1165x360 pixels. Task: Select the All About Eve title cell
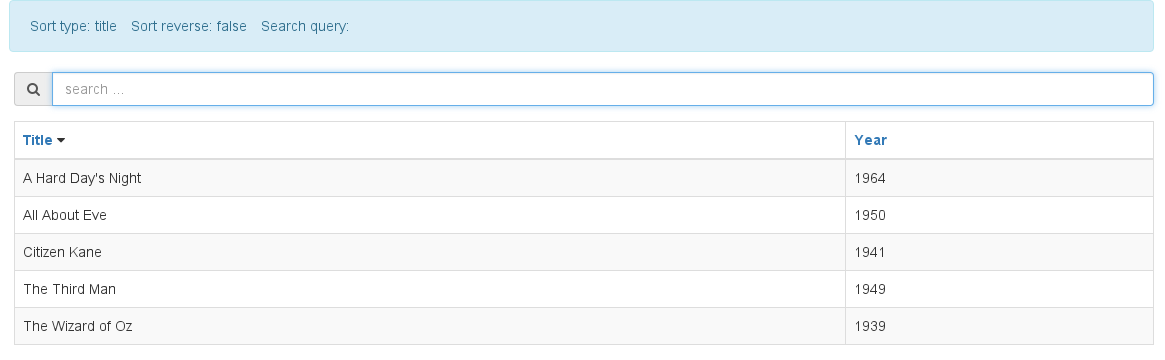pyautogui.click(x=430, y=215)
